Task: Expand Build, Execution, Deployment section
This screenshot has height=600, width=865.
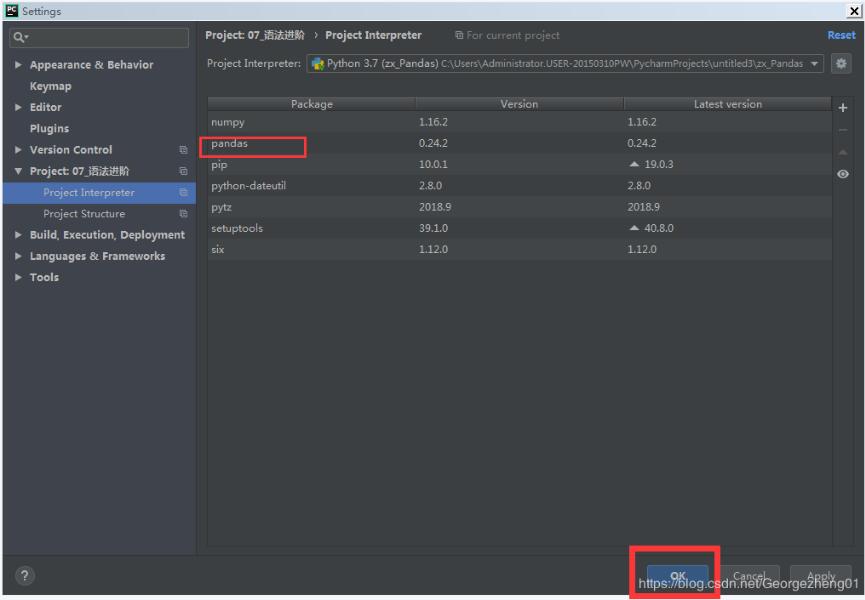Action: (18, 235)
